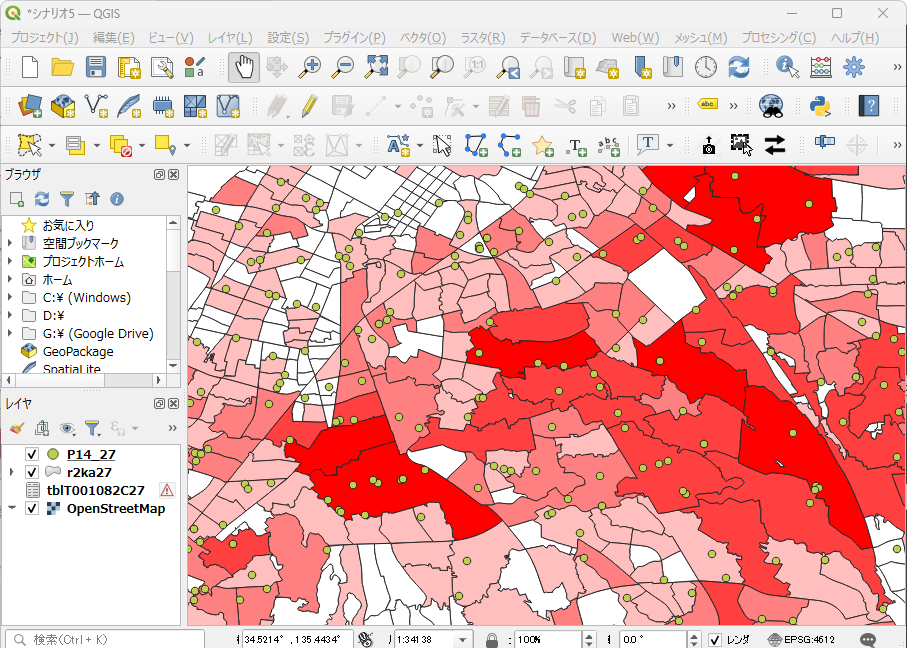Click the Zoom In magnifier tool
Screen dimensions: 907x655
pyautogui.click(x=311, y=67)
